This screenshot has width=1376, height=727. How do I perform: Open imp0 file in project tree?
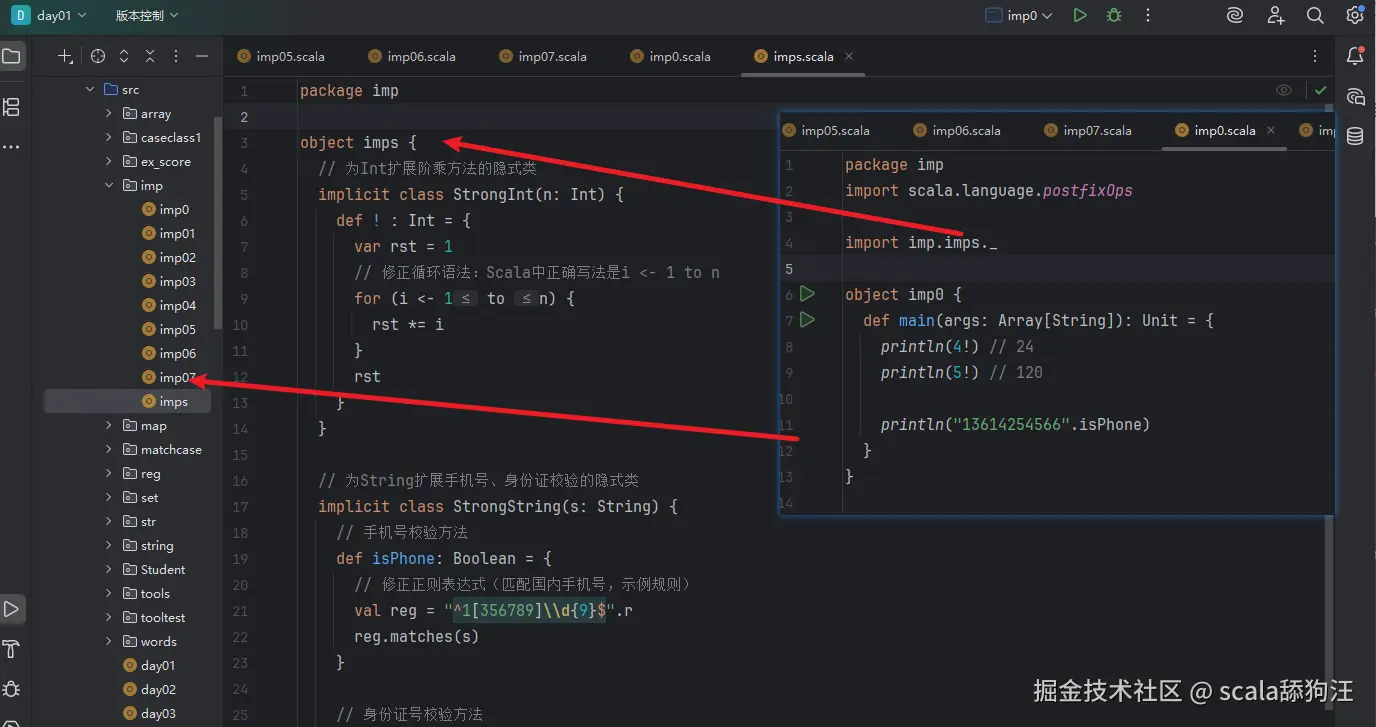coord(165,209)
